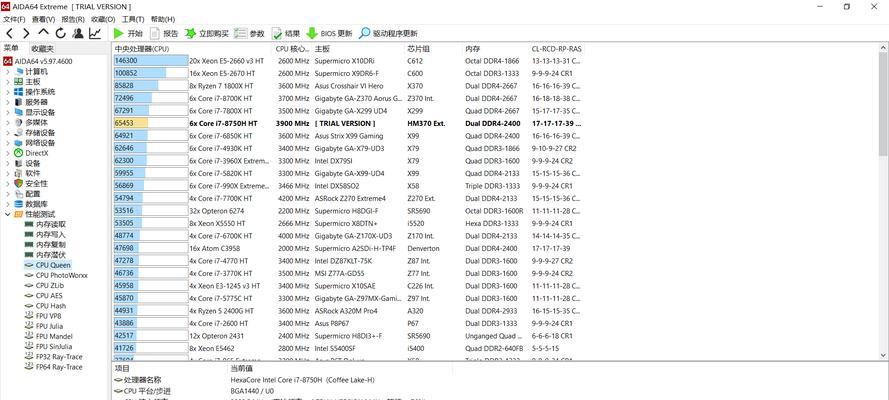Expand the 存储设备 tree node
Screen dimensions: 889x400
(7, 133)
